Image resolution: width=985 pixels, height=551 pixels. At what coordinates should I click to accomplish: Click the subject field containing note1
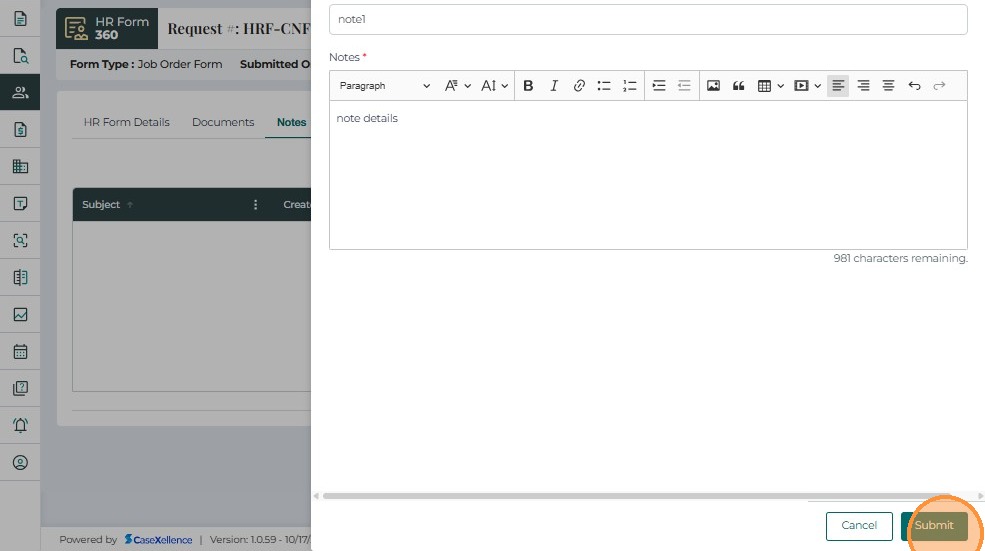(x=648, y=19)
